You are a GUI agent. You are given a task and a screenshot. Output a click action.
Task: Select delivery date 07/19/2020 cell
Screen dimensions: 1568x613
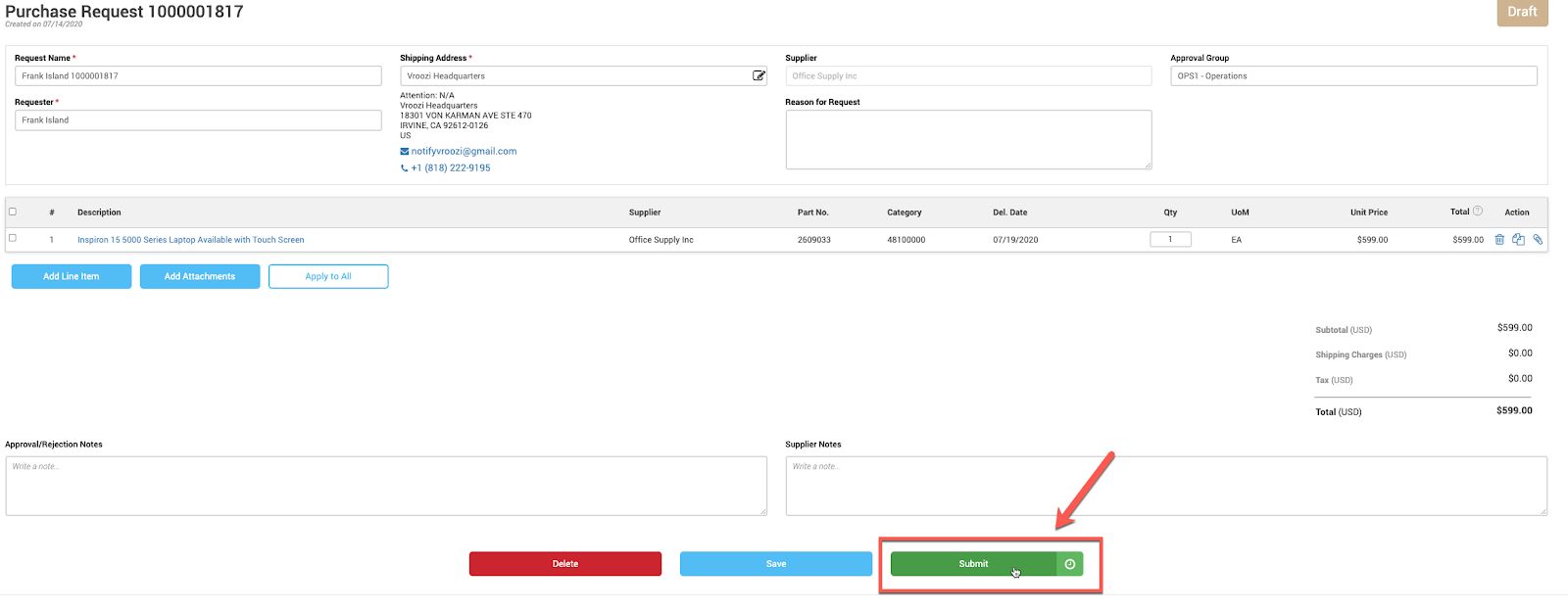point(1015,239)
